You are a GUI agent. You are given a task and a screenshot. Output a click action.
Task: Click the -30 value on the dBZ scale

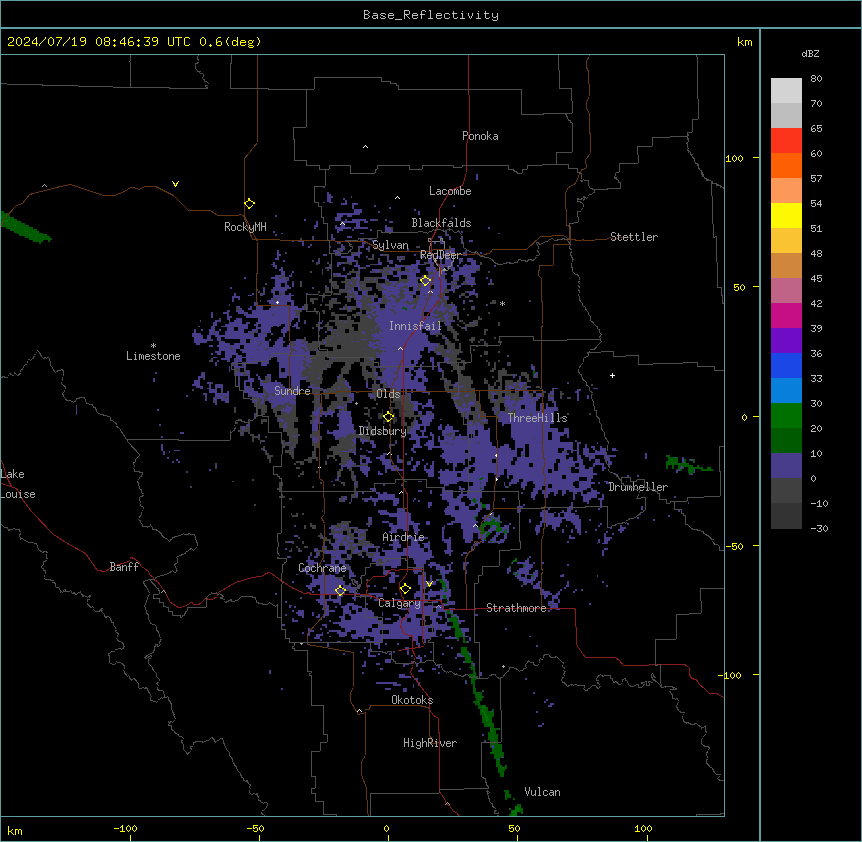[819, 528]
